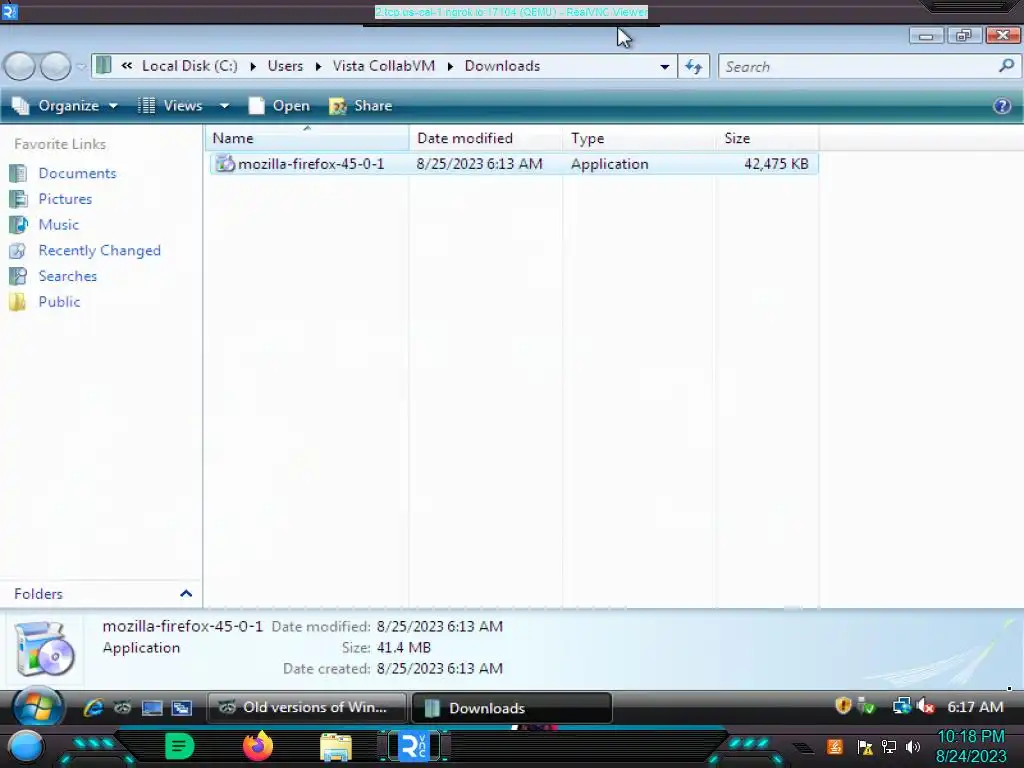Click Switch between windows icon

tap(182, 708)
